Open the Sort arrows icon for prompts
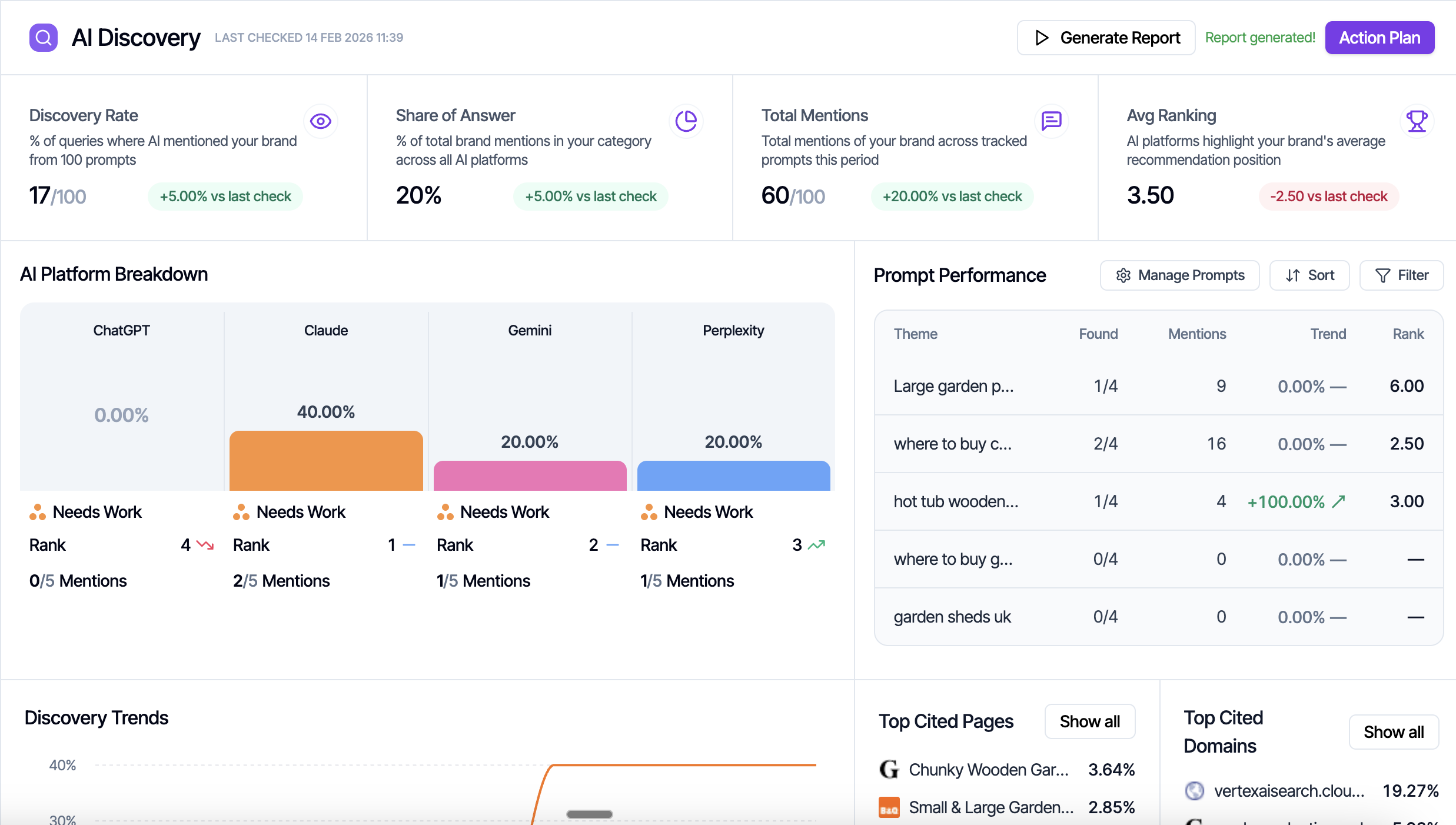This screenshot has width=1456, height=825. 1293,275
